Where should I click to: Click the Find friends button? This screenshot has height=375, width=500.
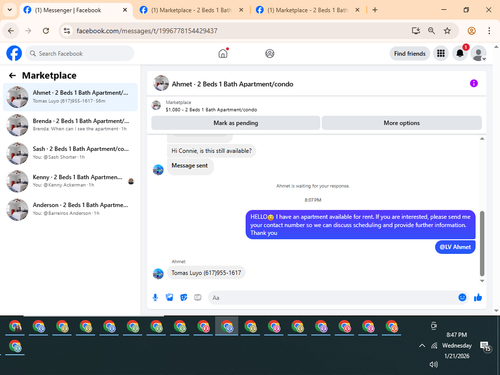click(410, 53)
